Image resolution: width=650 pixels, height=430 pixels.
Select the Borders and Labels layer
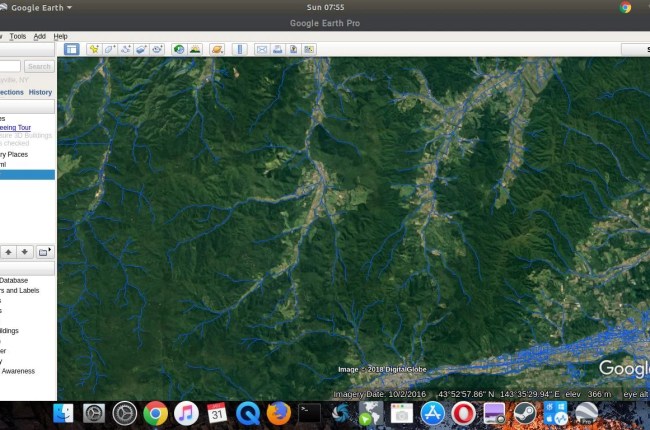point(19,290)
